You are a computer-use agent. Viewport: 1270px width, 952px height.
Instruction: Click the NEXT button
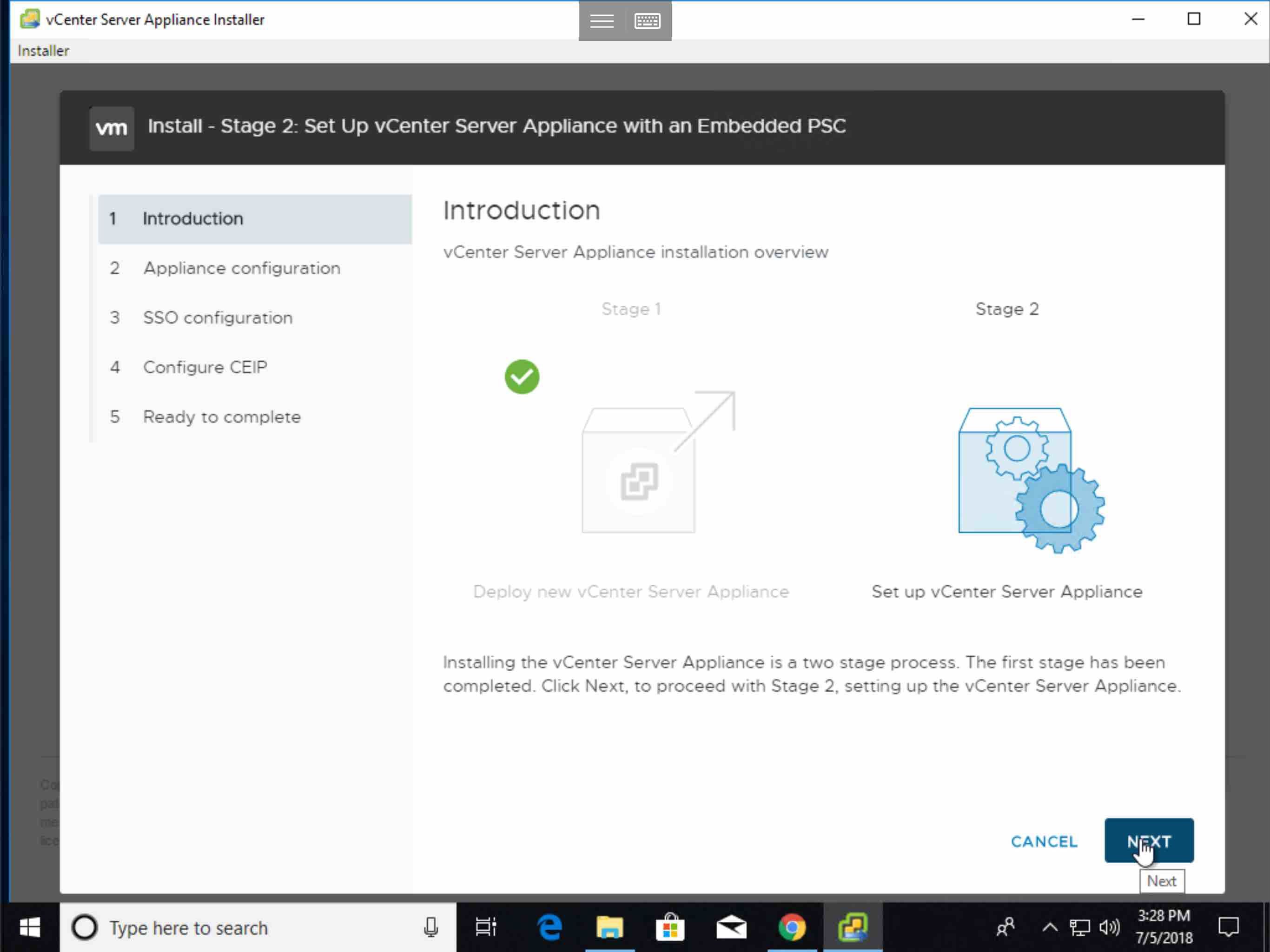[1149, 840]
